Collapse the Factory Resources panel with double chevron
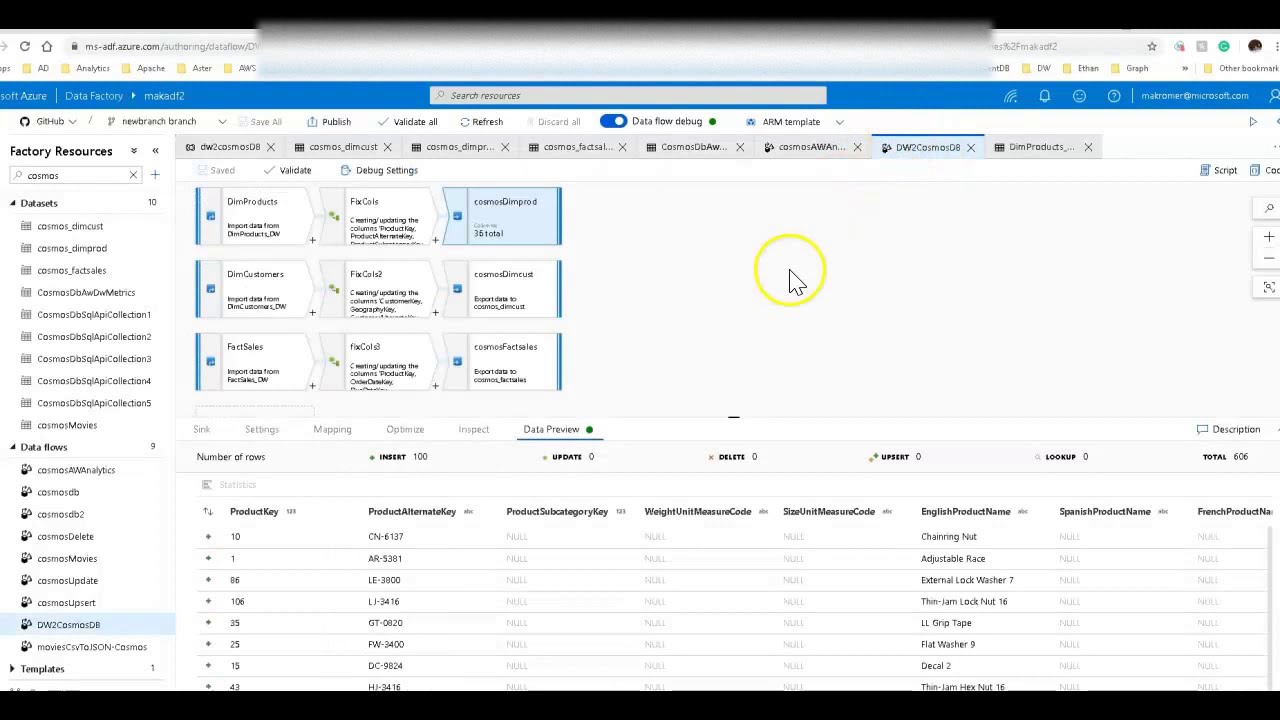Viewport: 1280px width, 720px height. 155,151
